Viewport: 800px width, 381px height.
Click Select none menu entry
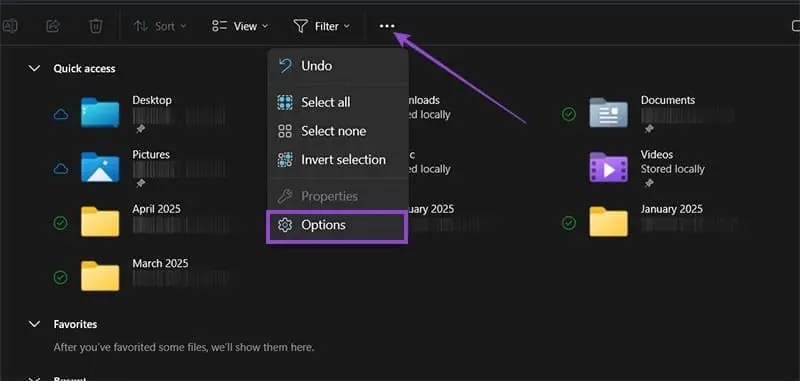pos(337,131)
